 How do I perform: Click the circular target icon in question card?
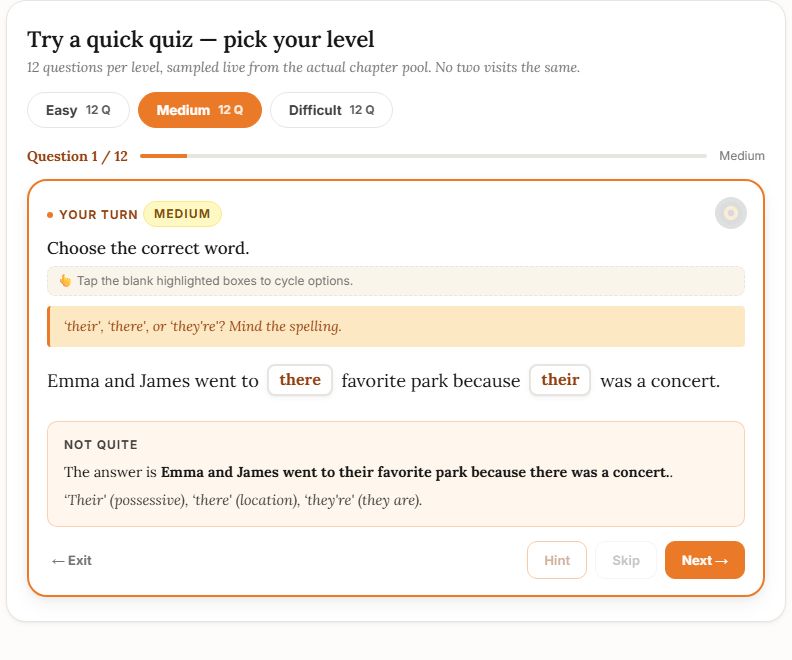pyautogui.click(x=730, y=213)
